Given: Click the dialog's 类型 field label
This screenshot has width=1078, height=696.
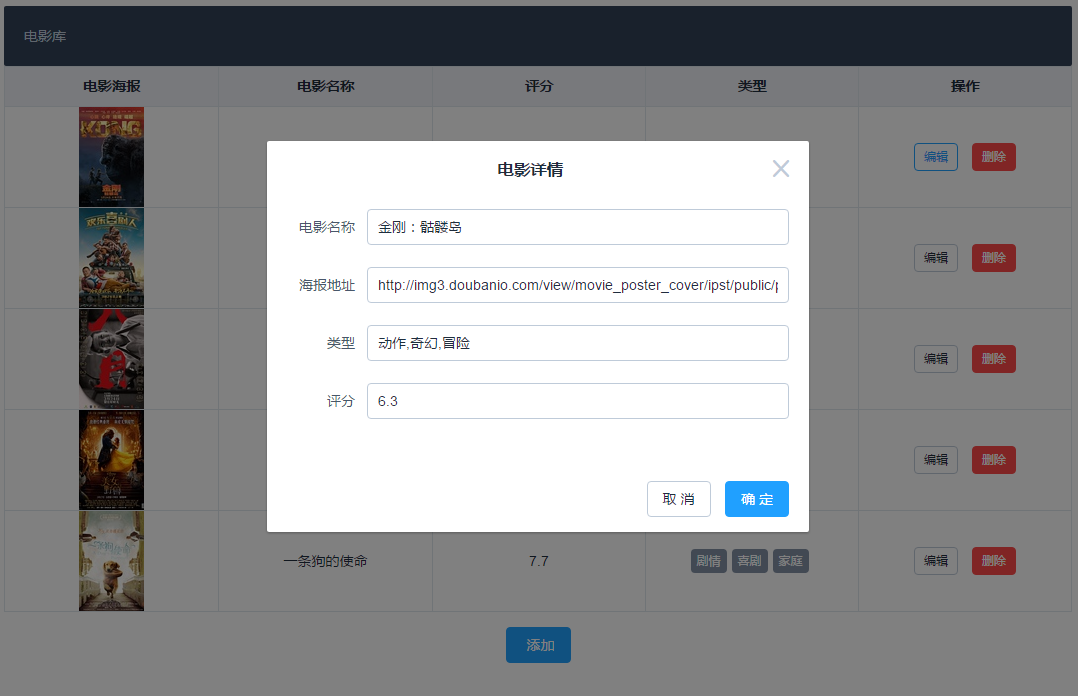Looking at the screenshot, I should pyautogui.click(x=341, y=342).
